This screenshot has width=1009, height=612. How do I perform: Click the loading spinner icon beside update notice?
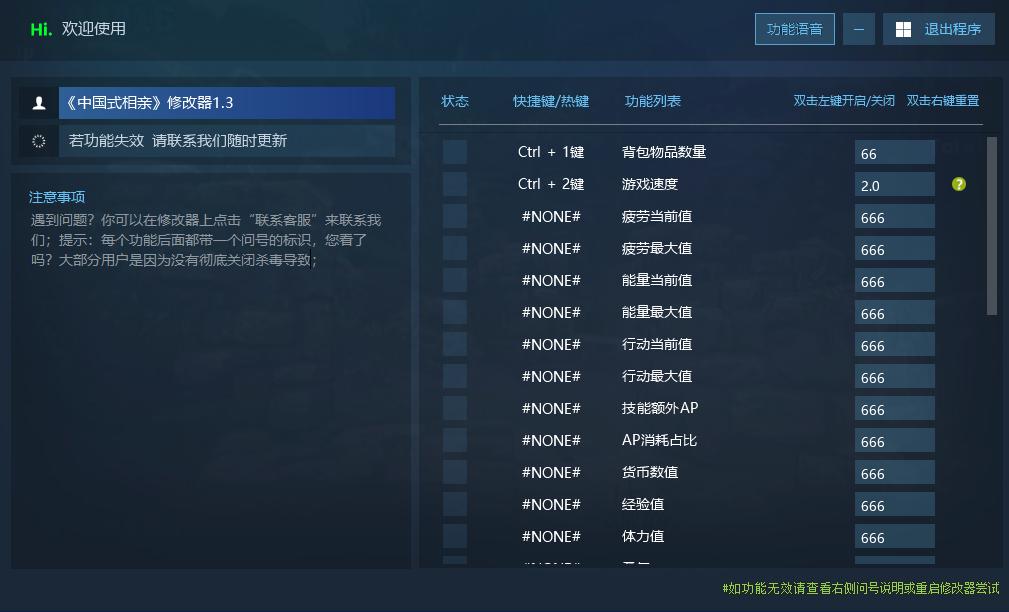pos(39,141)
